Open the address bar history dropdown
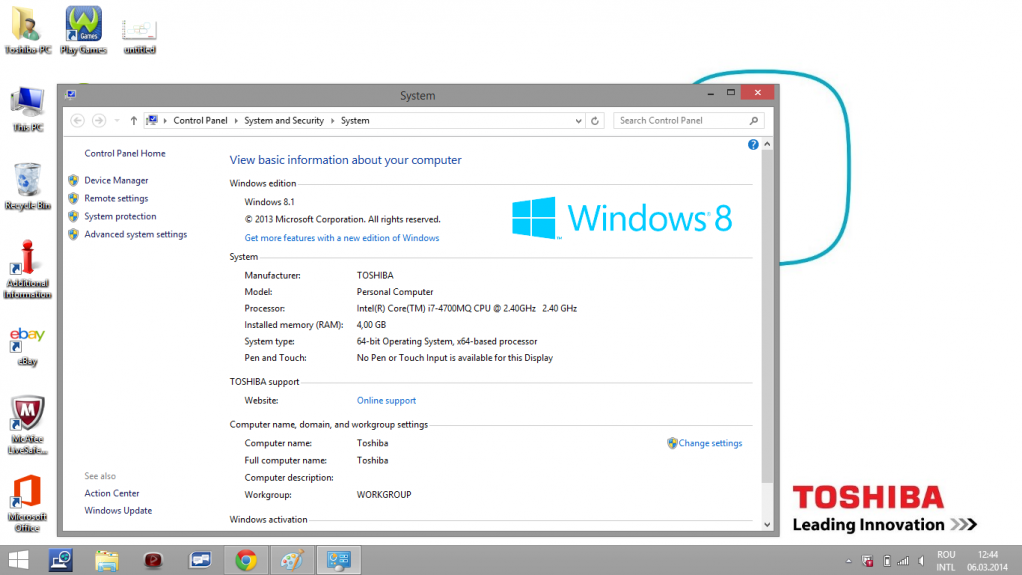Image resolution: width=1022 pixels, height=575 pixels. tap(578, 121)
